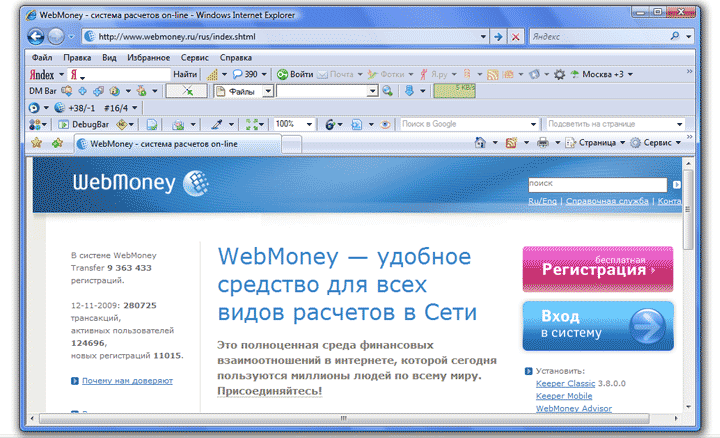Click the blue Go arrow beside address bar
The height and width of the screenshot is (438, 720).
pos(498,37)
